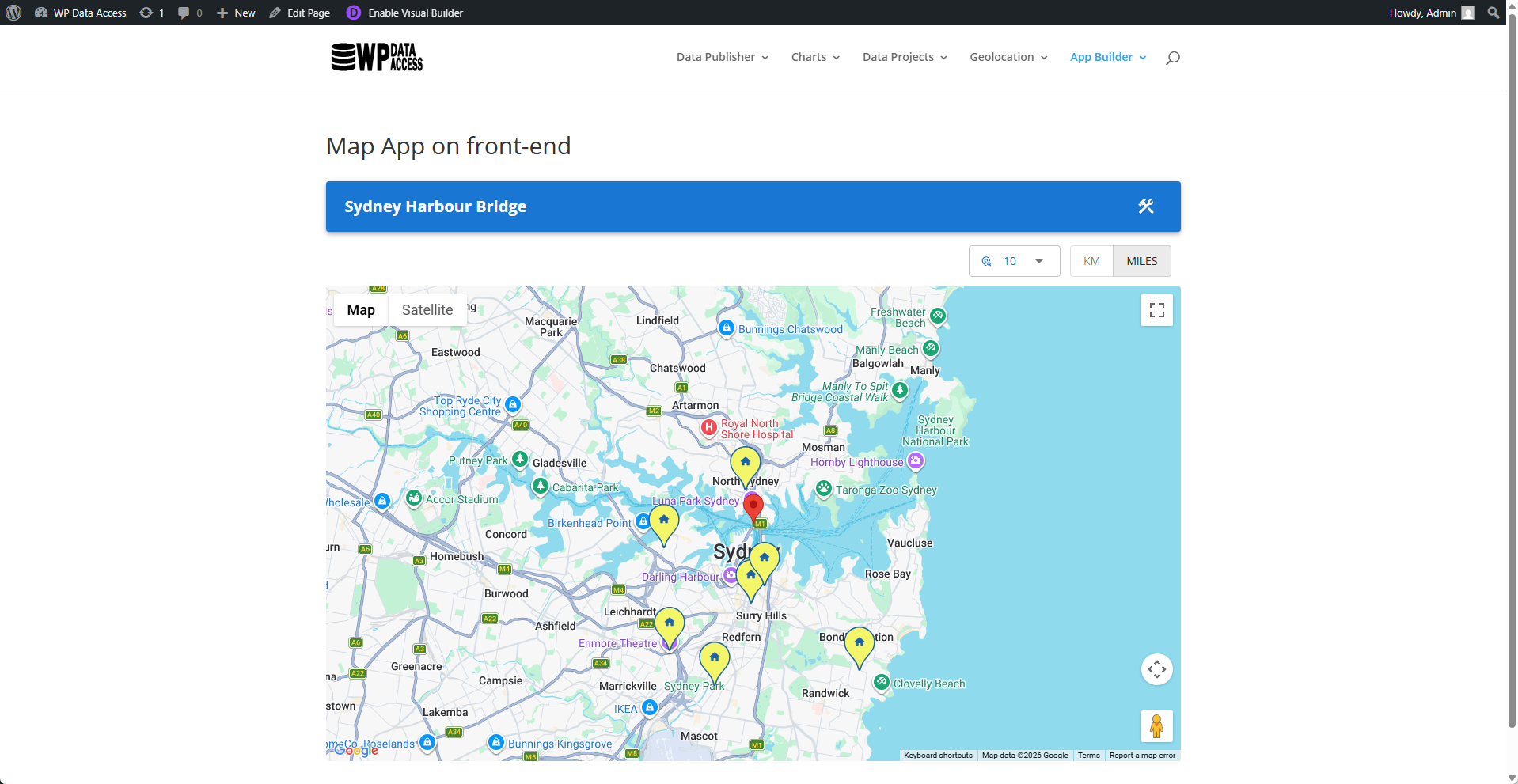Open the comments icon in the admin bar
The image size is (1518, 784).
183,12
